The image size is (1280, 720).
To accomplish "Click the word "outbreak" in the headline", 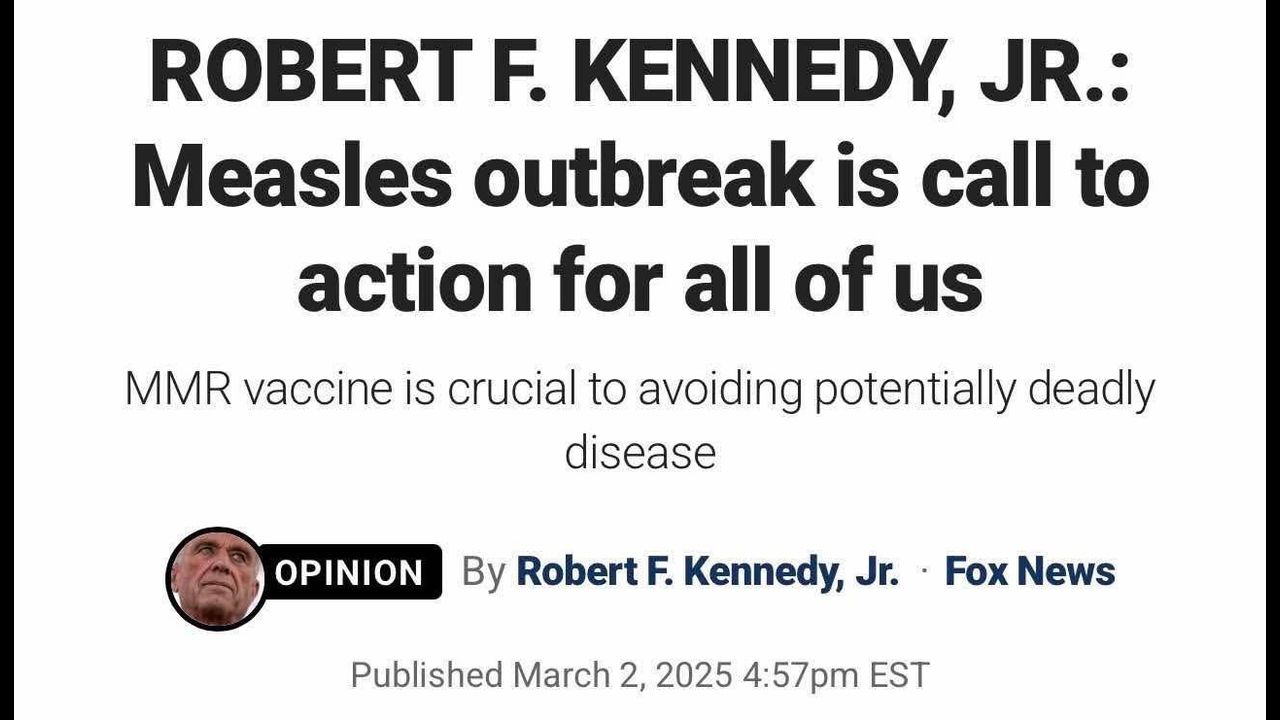I will 641,178.
